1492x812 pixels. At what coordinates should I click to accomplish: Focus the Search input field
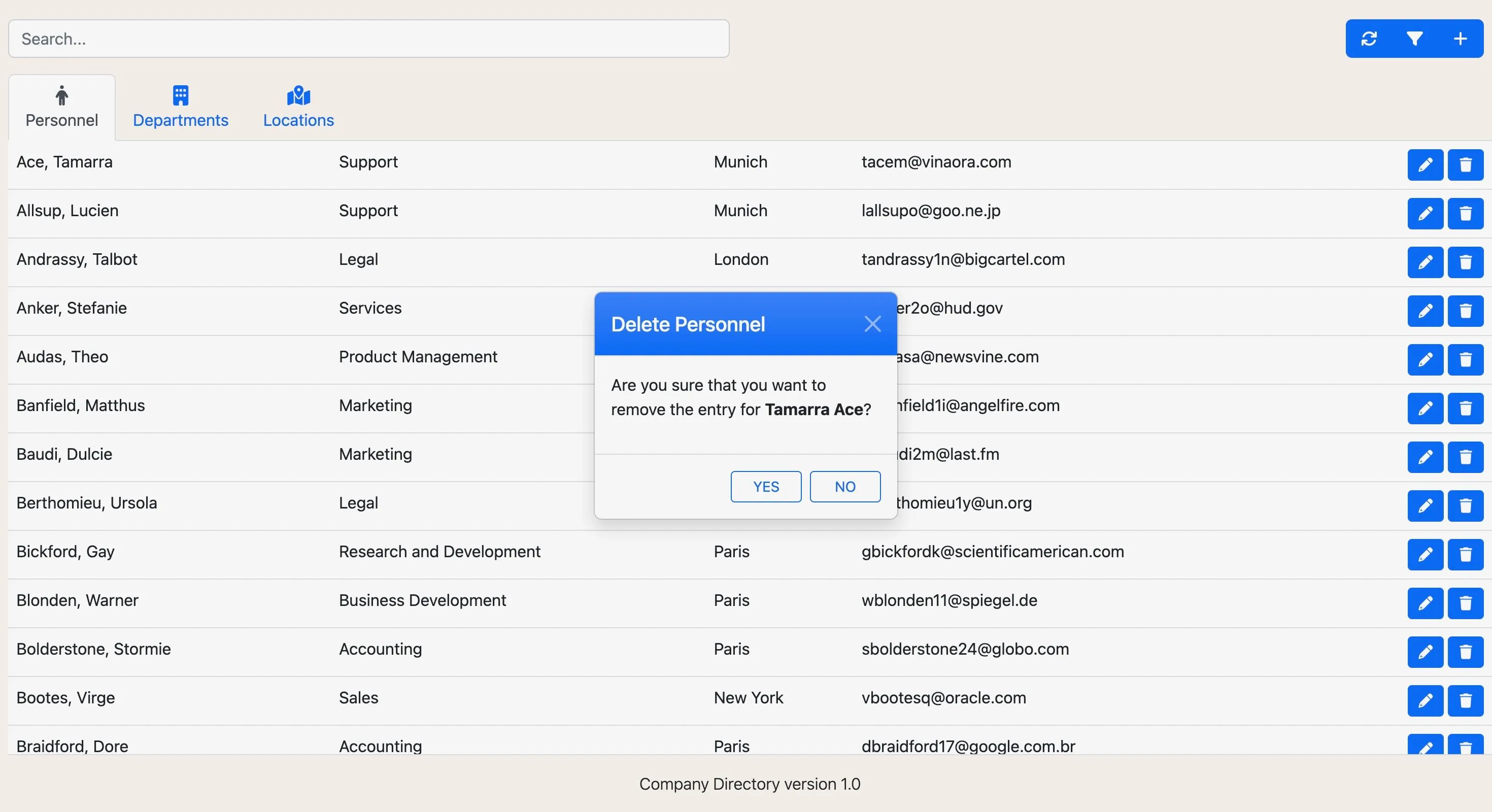click(x=368, y=39)
